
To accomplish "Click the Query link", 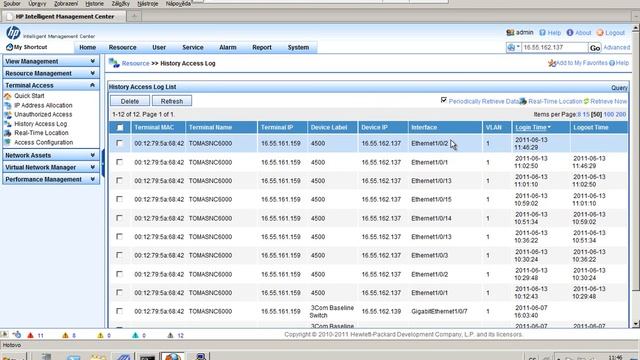I will 619,88.
